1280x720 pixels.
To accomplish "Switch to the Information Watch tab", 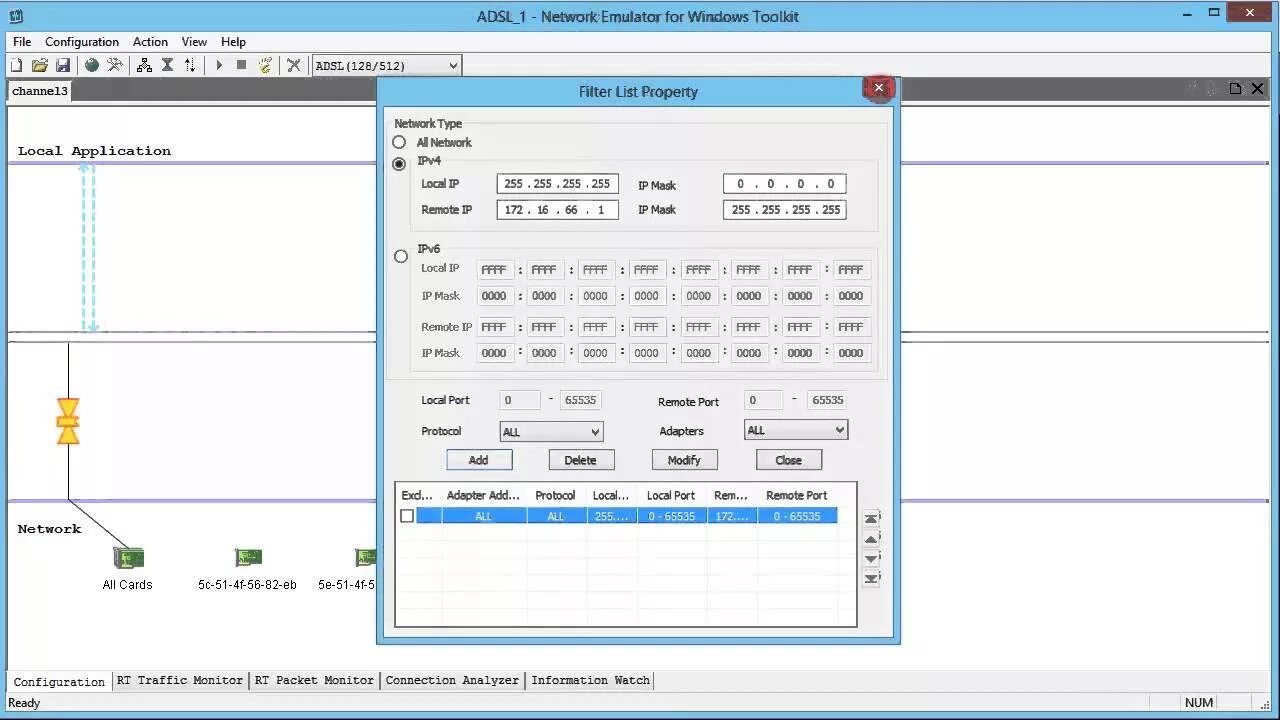I will tap(590, 680).
